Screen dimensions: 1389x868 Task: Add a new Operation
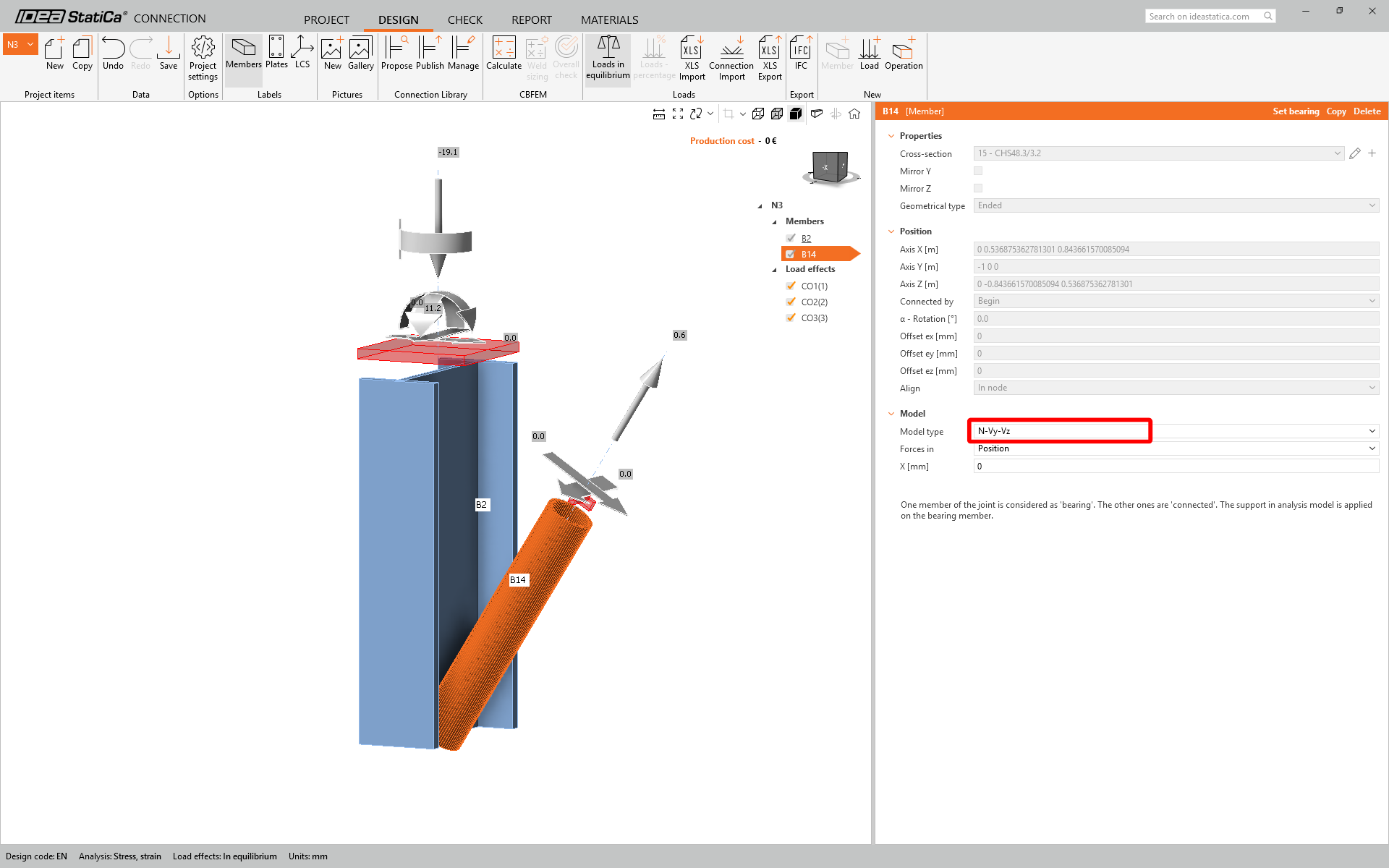(904, 54)
